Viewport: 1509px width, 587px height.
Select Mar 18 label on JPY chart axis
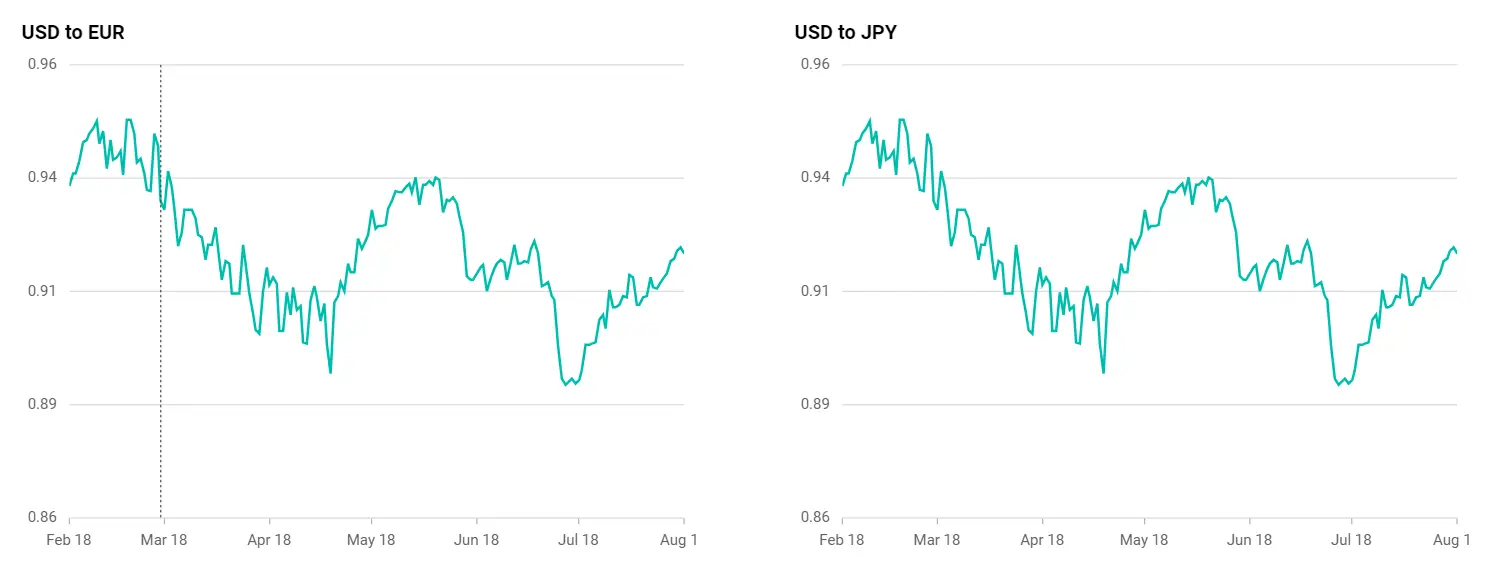(x=936, y=540)
